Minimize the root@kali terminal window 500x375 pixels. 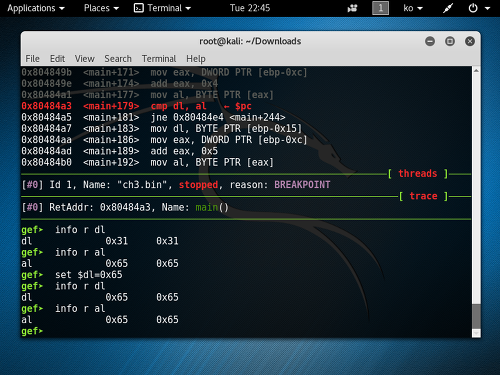430,41
